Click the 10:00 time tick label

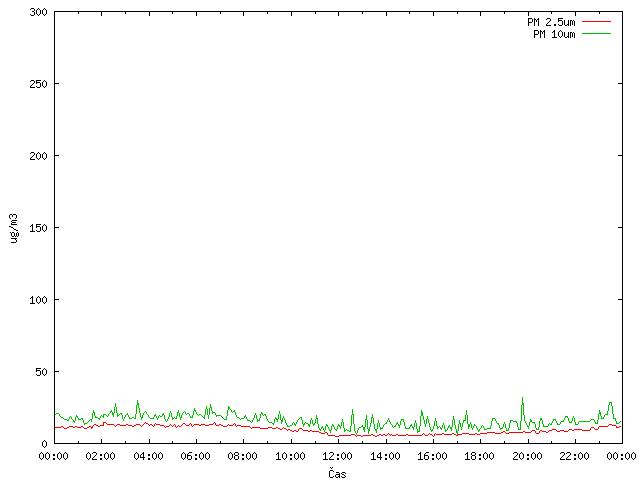290,456
